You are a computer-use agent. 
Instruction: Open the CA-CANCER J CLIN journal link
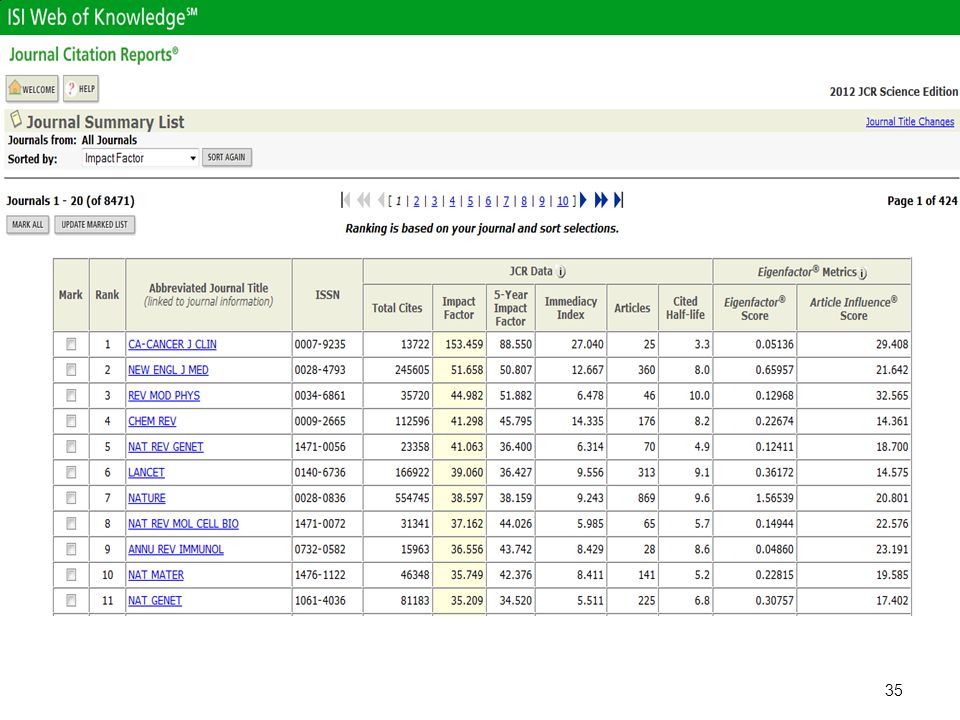coord(172,345)
